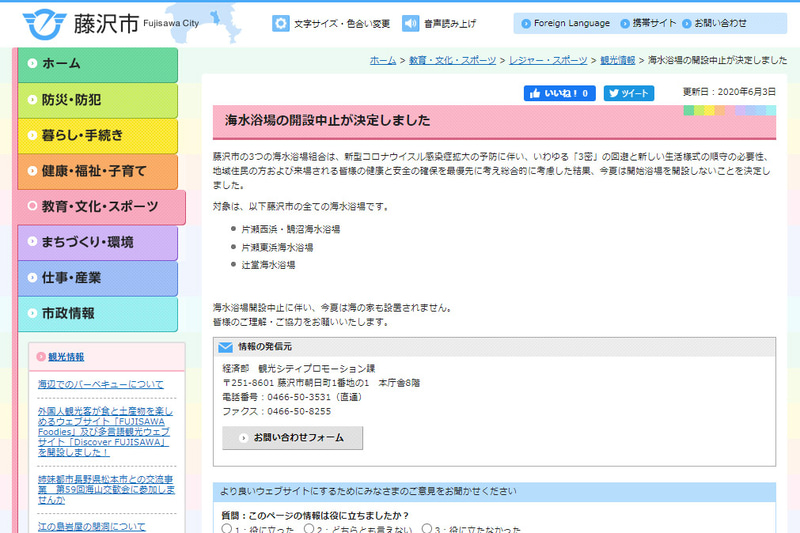Open 海辺でのバーベキューについて link
The height and width of the screenshot is (533, 800).
click(x=101, y=384)
